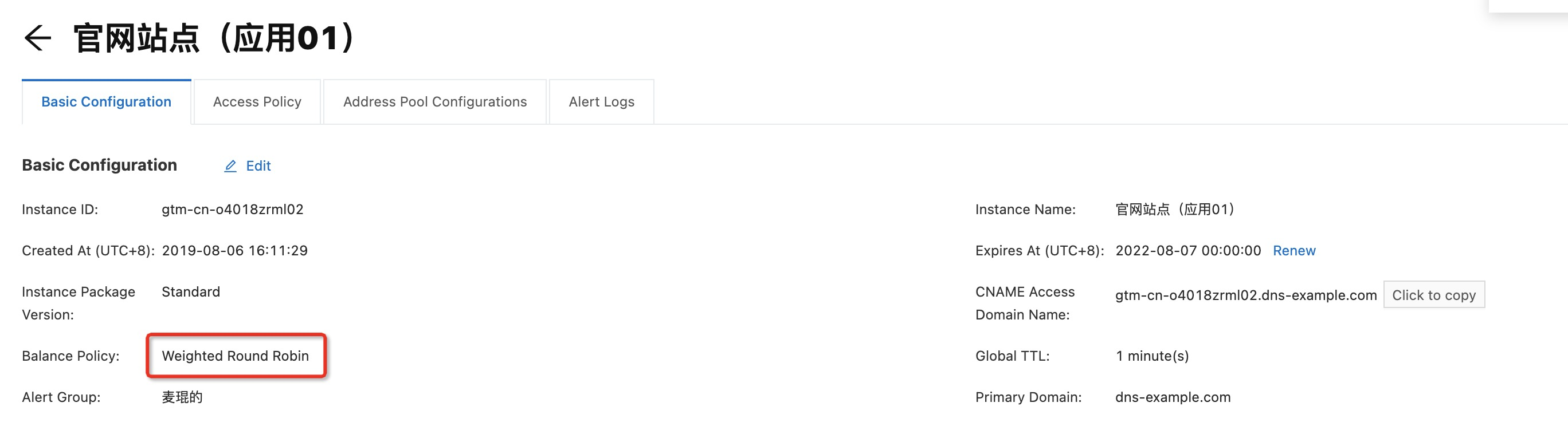The width and height of the screenshot is (1568, 442).
Task: Click the Standard package version value
Action: point(191,292)
